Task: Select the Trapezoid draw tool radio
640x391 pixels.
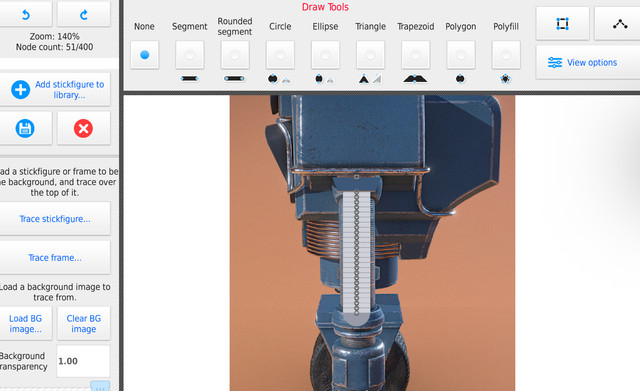Action: point(416,55)
